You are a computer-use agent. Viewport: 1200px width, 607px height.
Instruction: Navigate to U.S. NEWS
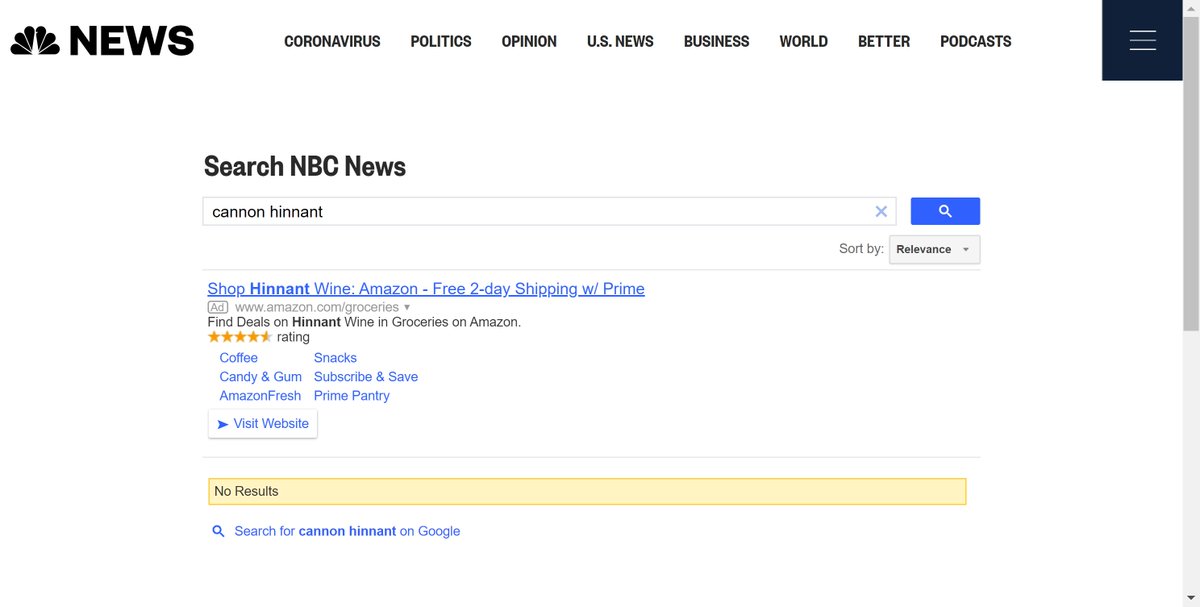click(x=620, y=41)
